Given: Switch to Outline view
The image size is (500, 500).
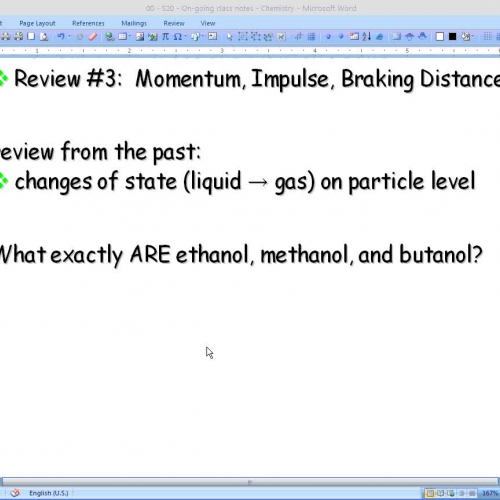Looking at the screenshot, I should pos(462,493).
